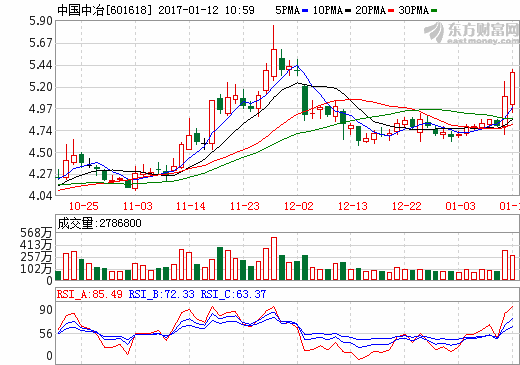The image size is (520, 365).
Task: Click the tallest red volume bar
Action: point(274,259)
